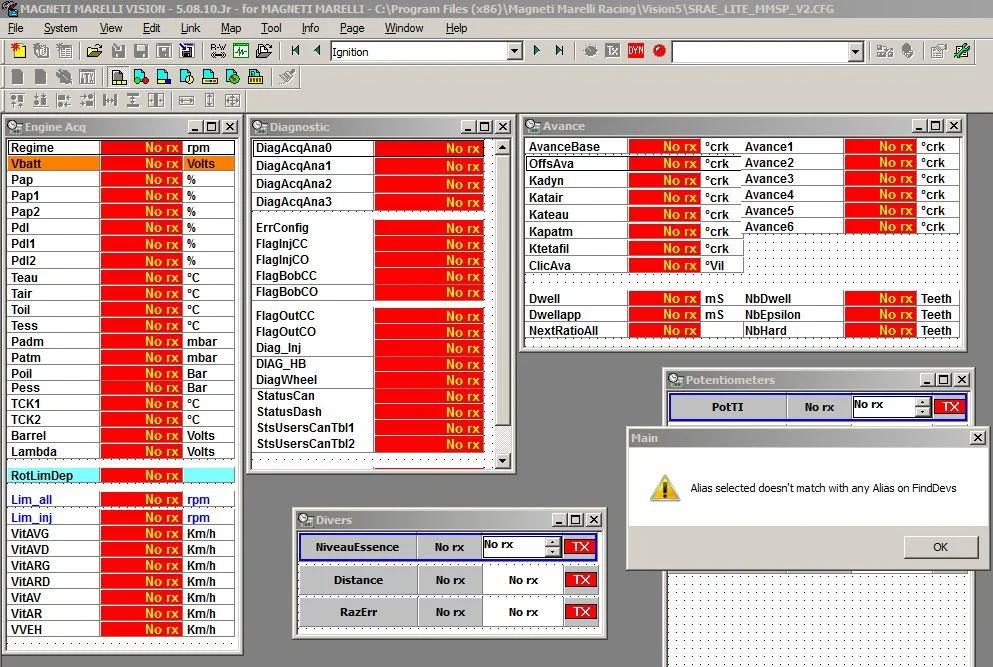Open the Map menu

(231, 28)
